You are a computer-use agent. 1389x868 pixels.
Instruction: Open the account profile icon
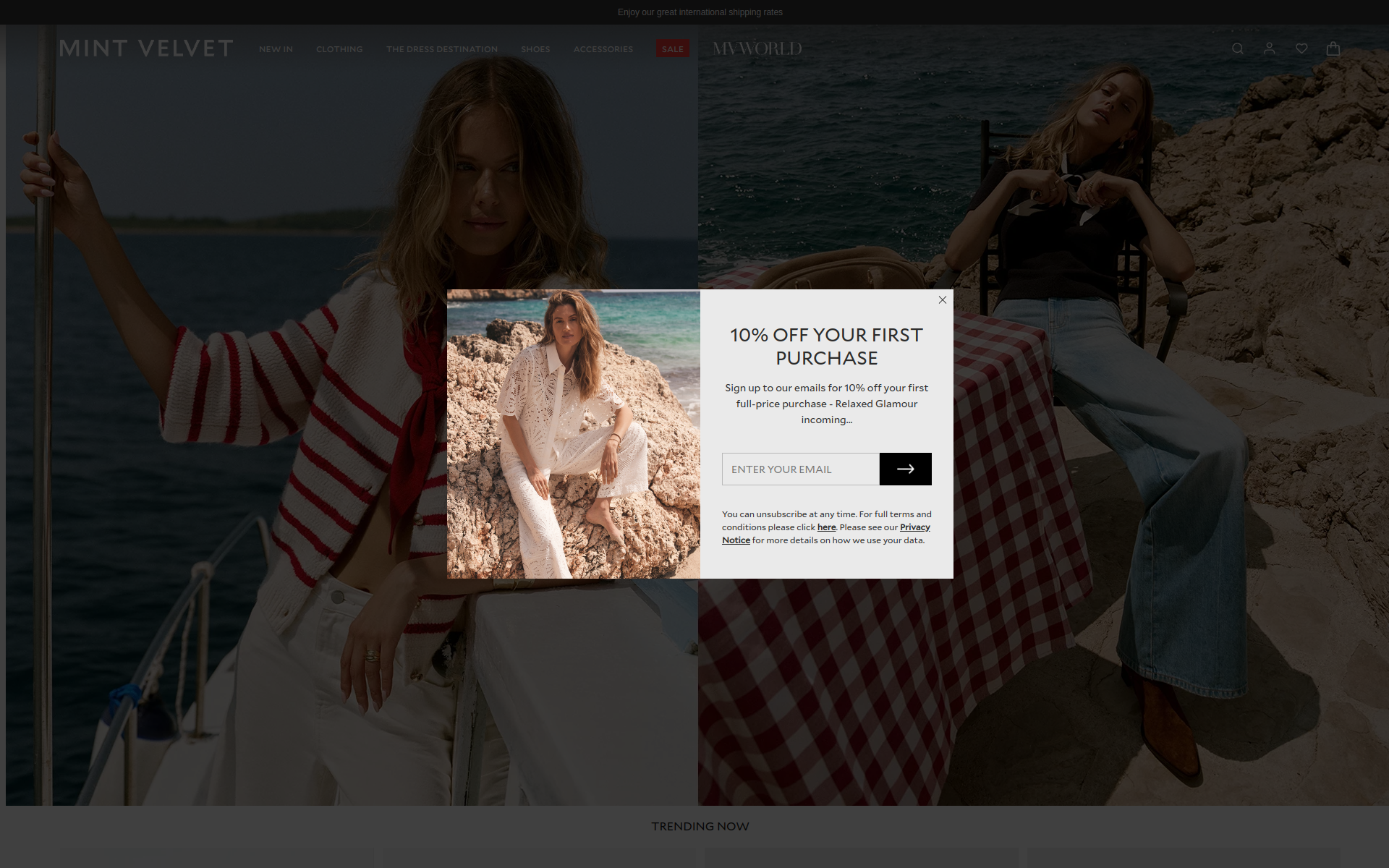[1270, 48]
